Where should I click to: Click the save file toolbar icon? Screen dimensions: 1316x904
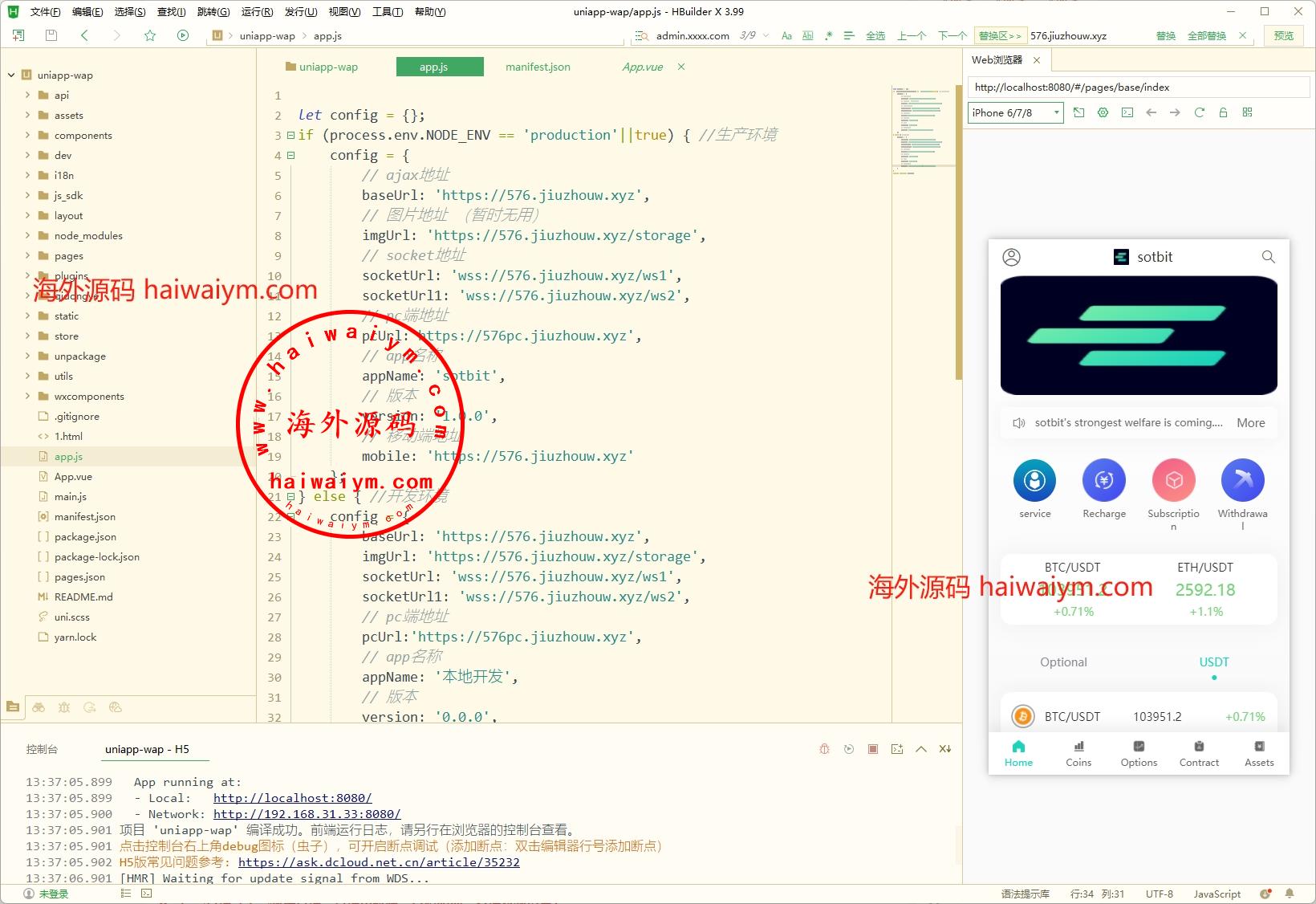pos(51,35)
